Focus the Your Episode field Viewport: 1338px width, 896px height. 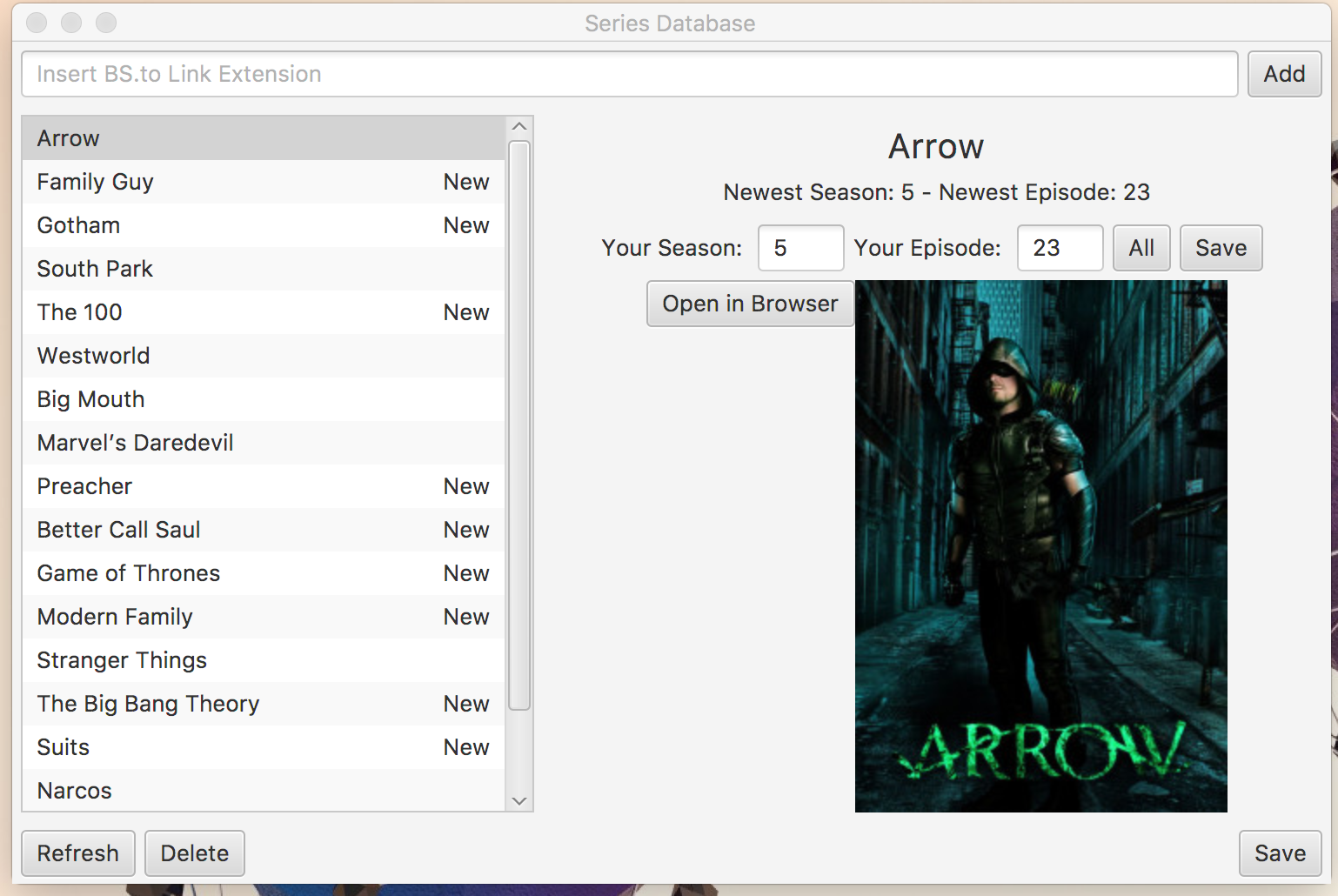click(x=1060, y=248)
